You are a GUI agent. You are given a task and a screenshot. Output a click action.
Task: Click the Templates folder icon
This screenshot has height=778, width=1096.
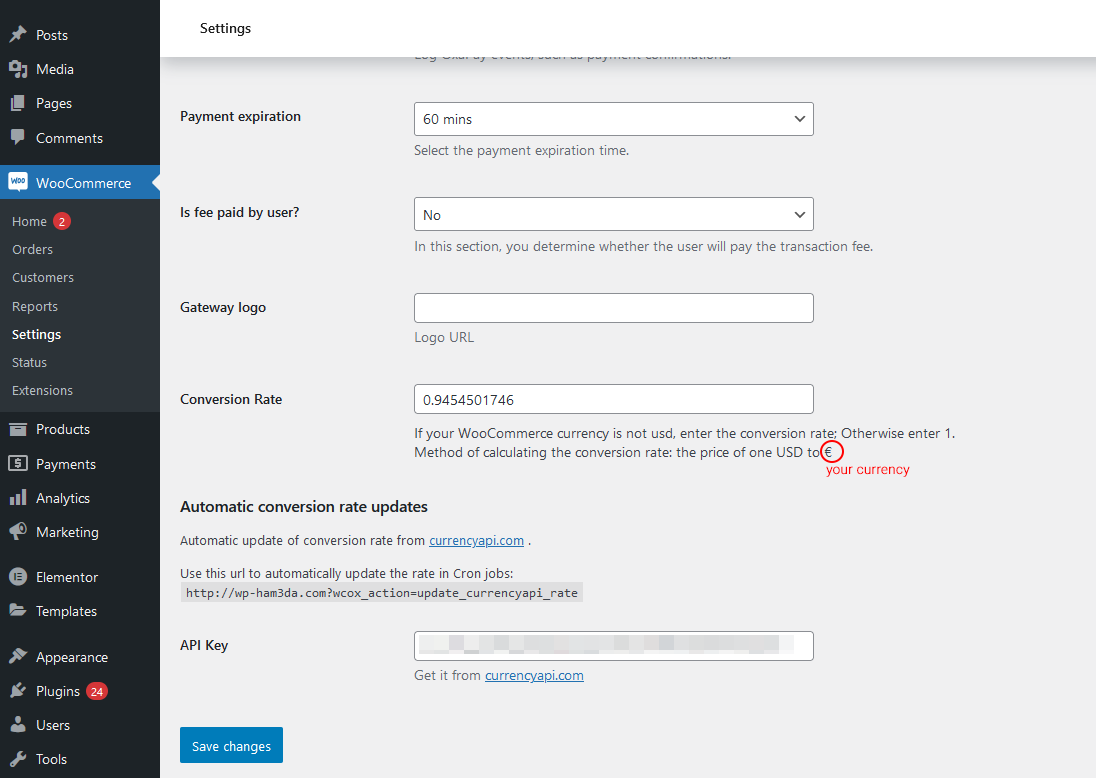pos(18,610)
